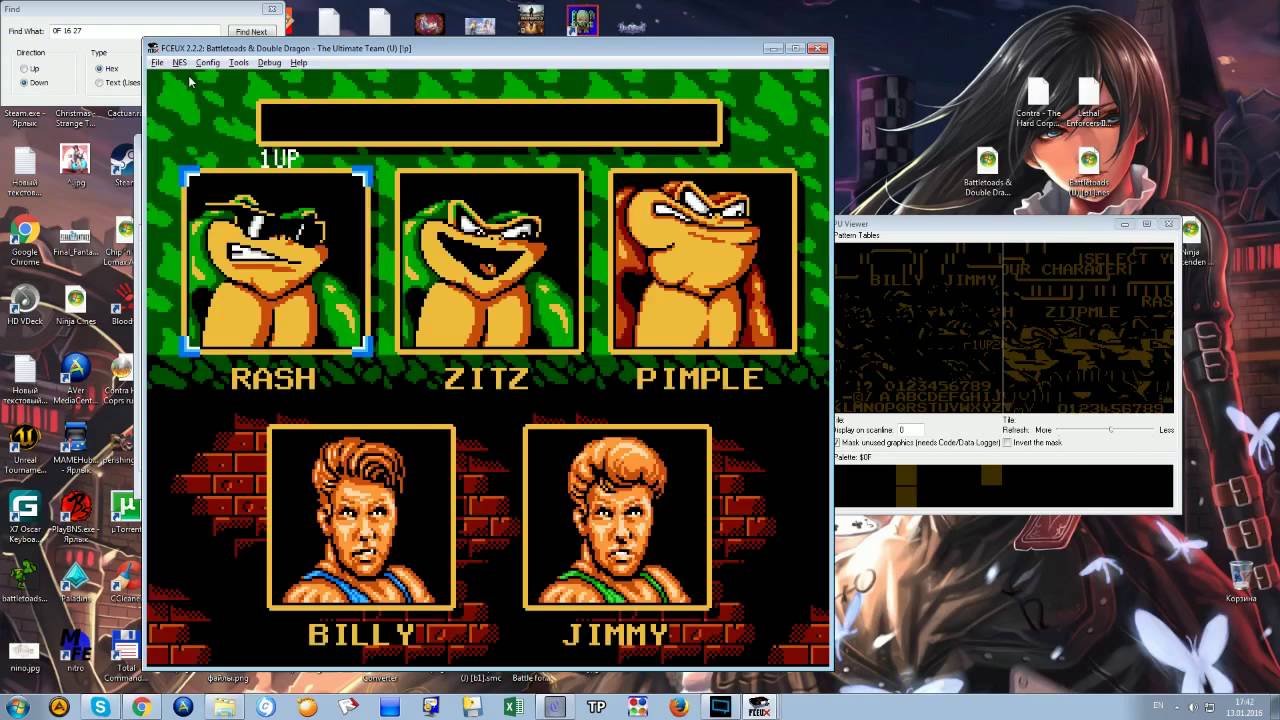
Task: Open the Config menu in FCEUX
Action: point(207,62)
